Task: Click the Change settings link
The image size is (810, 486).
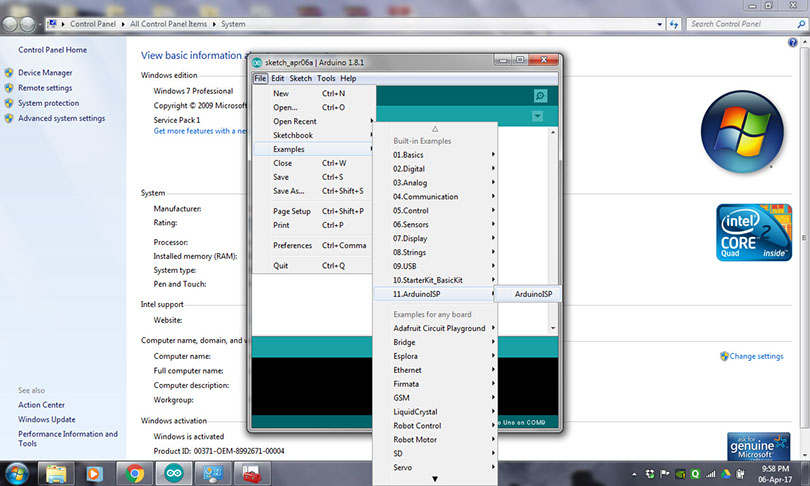Action: (756, 356)
